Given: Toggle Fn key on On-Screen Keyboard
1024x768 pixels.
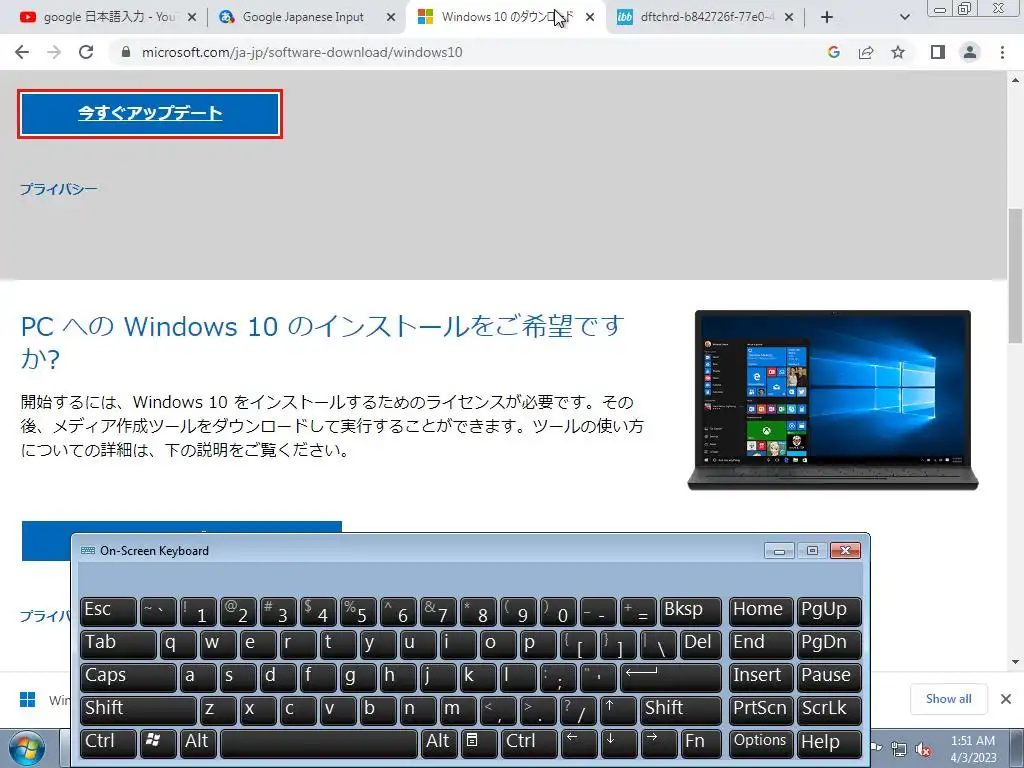Looking at the screenshot, I should [x=701, y=743].
